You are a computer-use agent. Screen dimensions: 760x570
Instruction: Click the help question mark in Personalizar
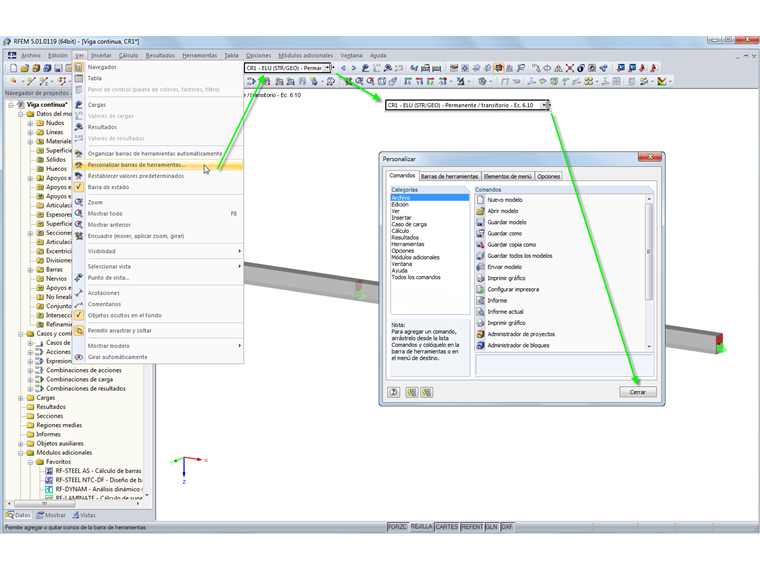tap(394, 392)
